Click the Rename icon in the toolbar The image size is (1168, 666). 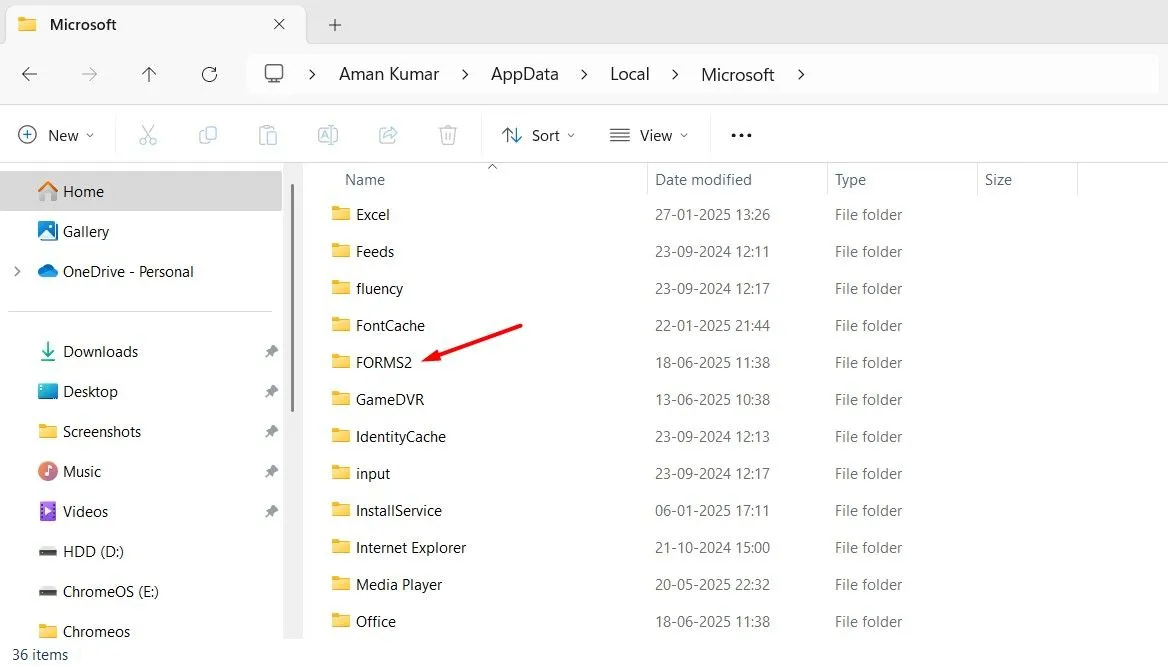(328, 135)
